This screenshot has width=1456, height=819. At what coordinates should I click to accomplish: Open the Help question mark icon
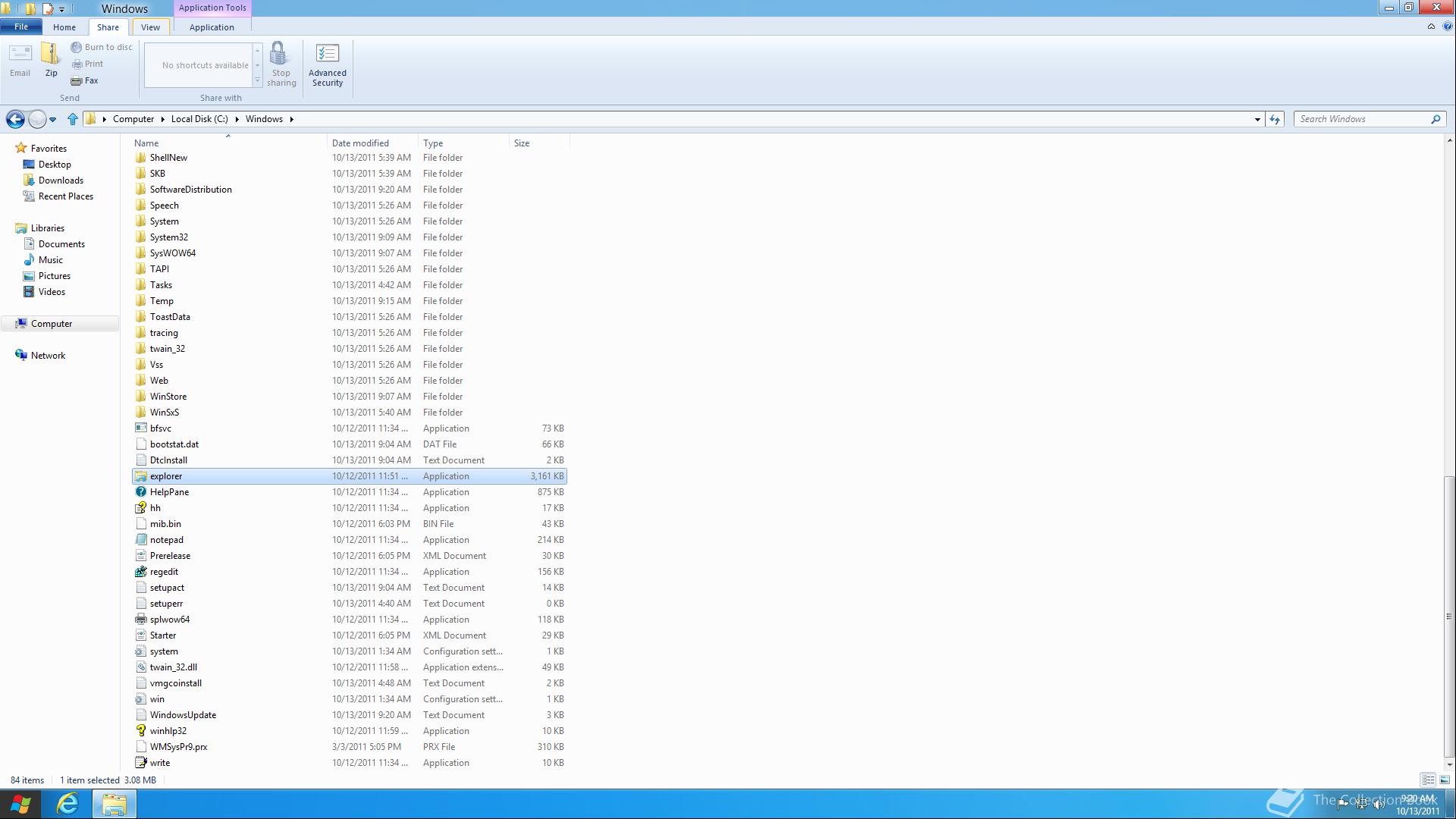tap(1447, 27)
